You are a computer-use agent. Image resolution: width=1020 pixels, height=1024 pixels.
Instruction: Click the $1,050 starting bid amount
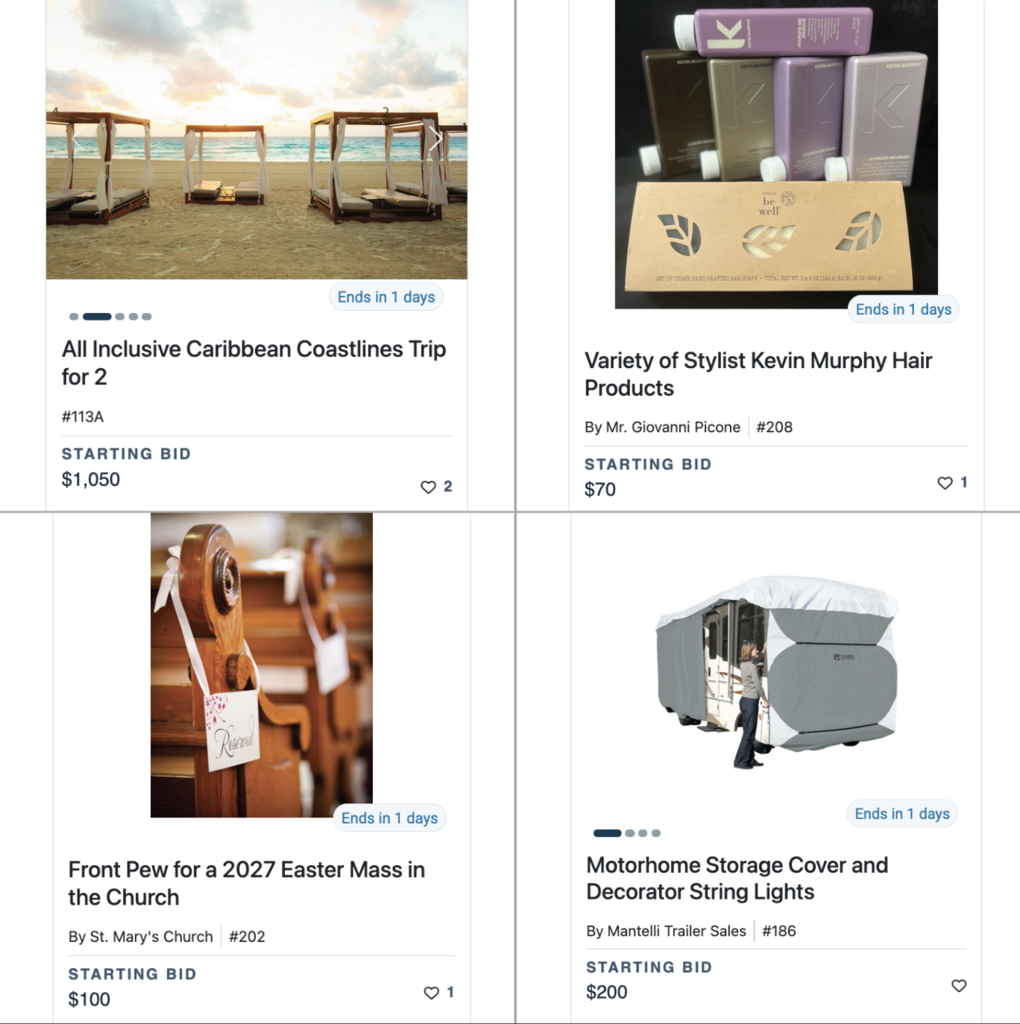tap(91, 480)
